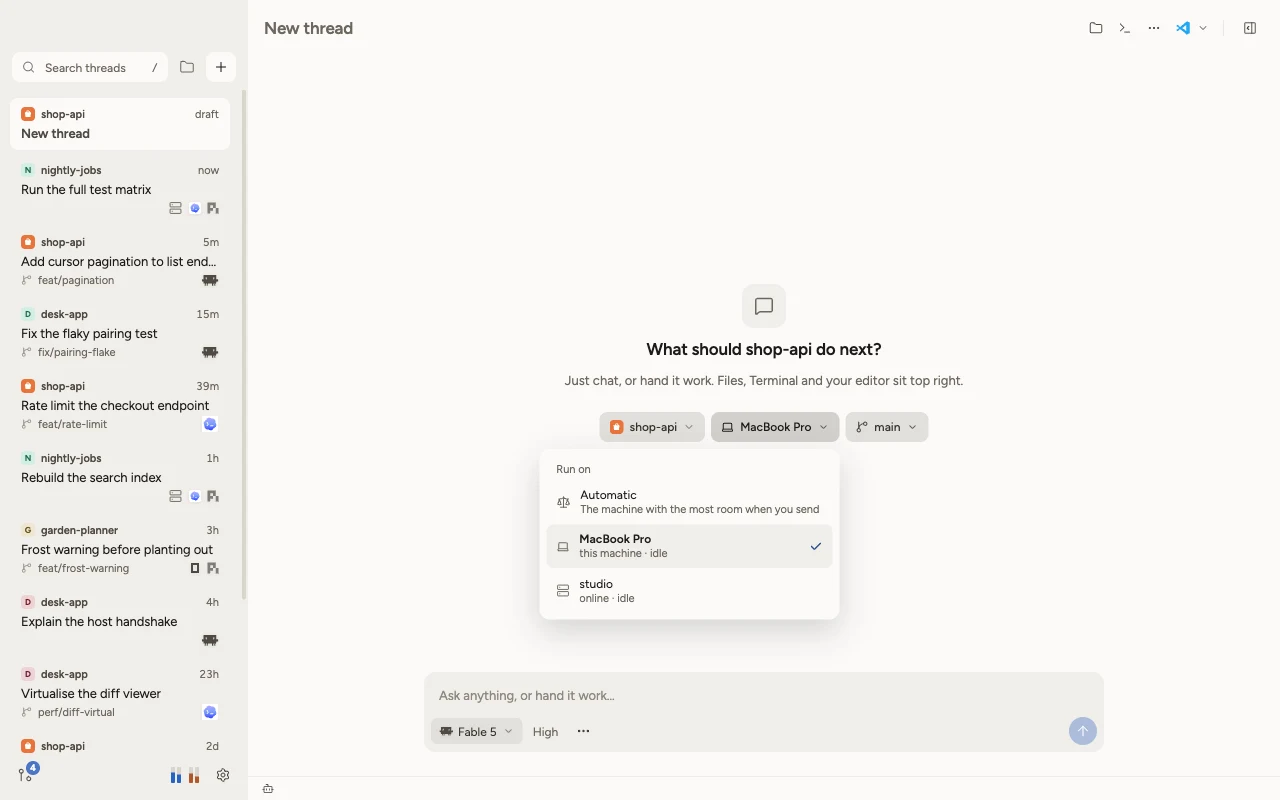
Task: Click the garden-planner project label
Action: point(80,530)
